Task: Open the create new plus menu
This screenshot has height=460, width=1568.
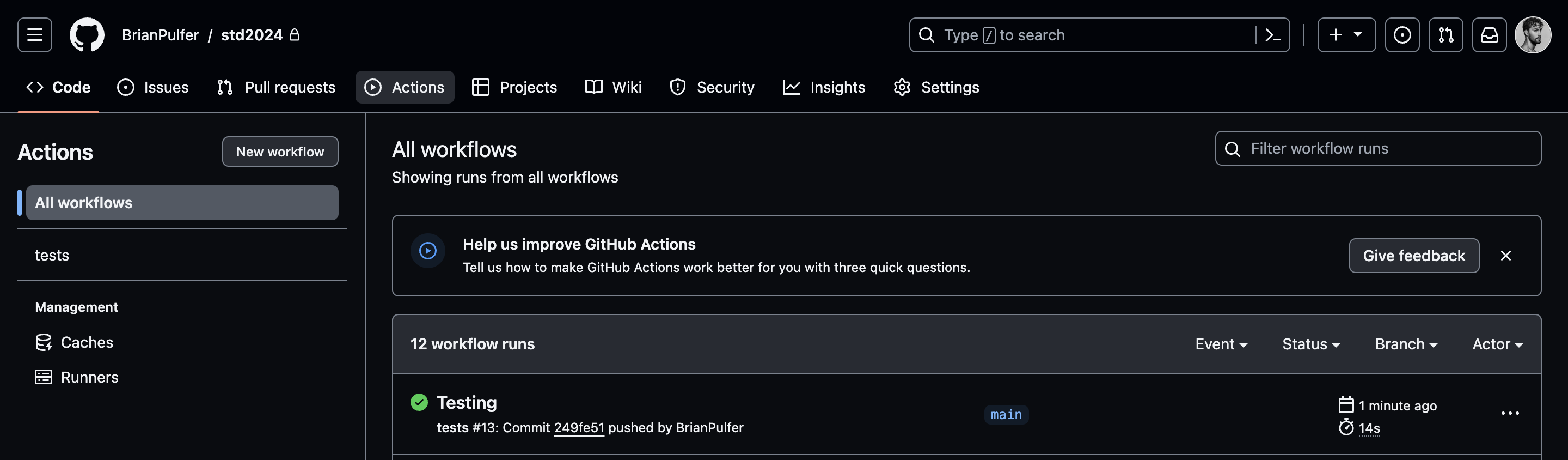Action: coord(1346,35)
